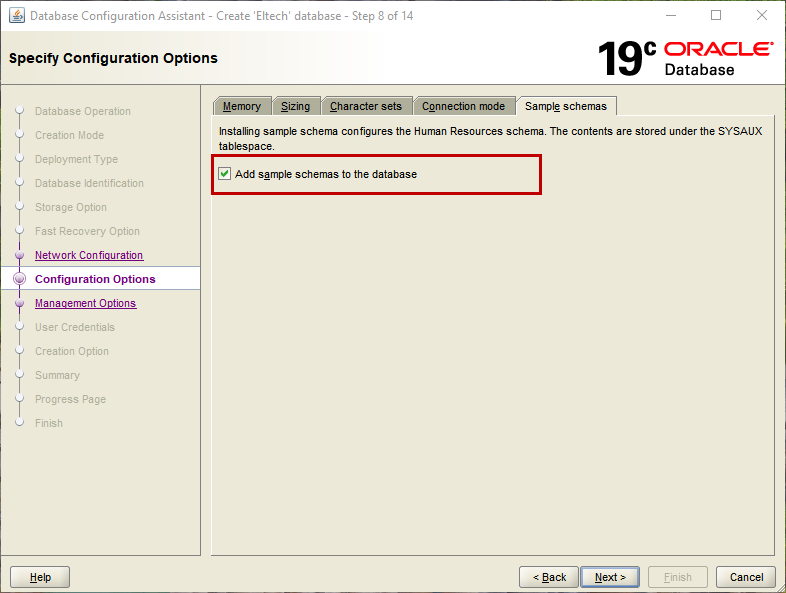Click the 19c Oracle Database logo
Image resolution: width=786 pixels, height=593 pixels.
point(685,59)
